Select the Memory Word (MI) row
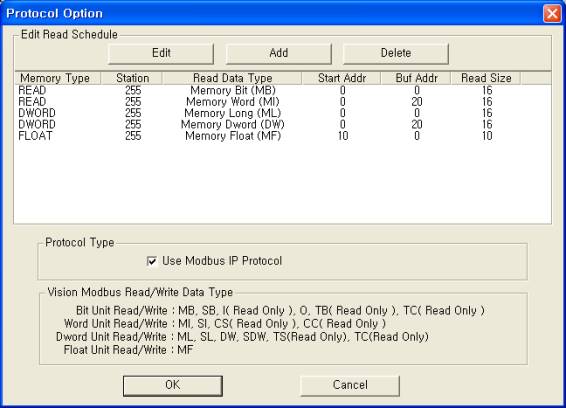This screenshot has height=408, width=566. (x=283, y=102)
